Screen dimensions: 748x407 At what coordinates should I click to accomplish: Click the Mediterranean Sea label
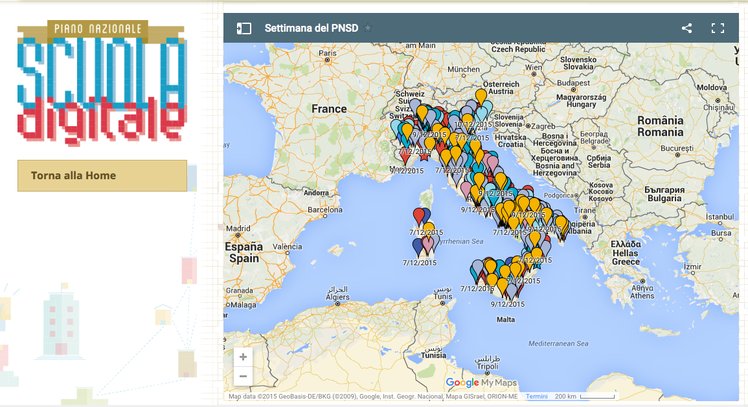pos(559,344)
